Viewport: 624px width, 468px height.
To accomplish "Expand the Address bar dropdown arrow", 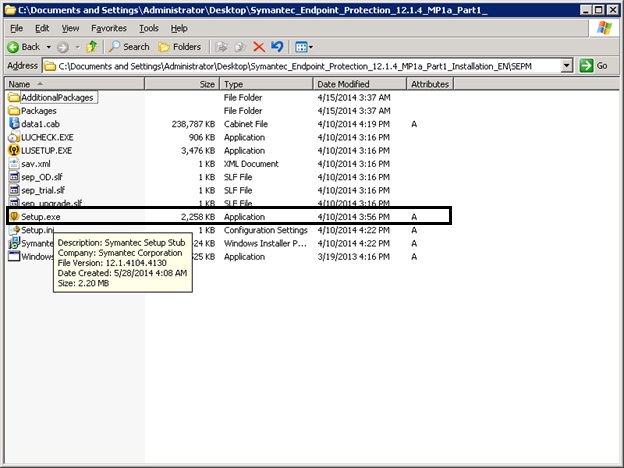I will (567, 66).
